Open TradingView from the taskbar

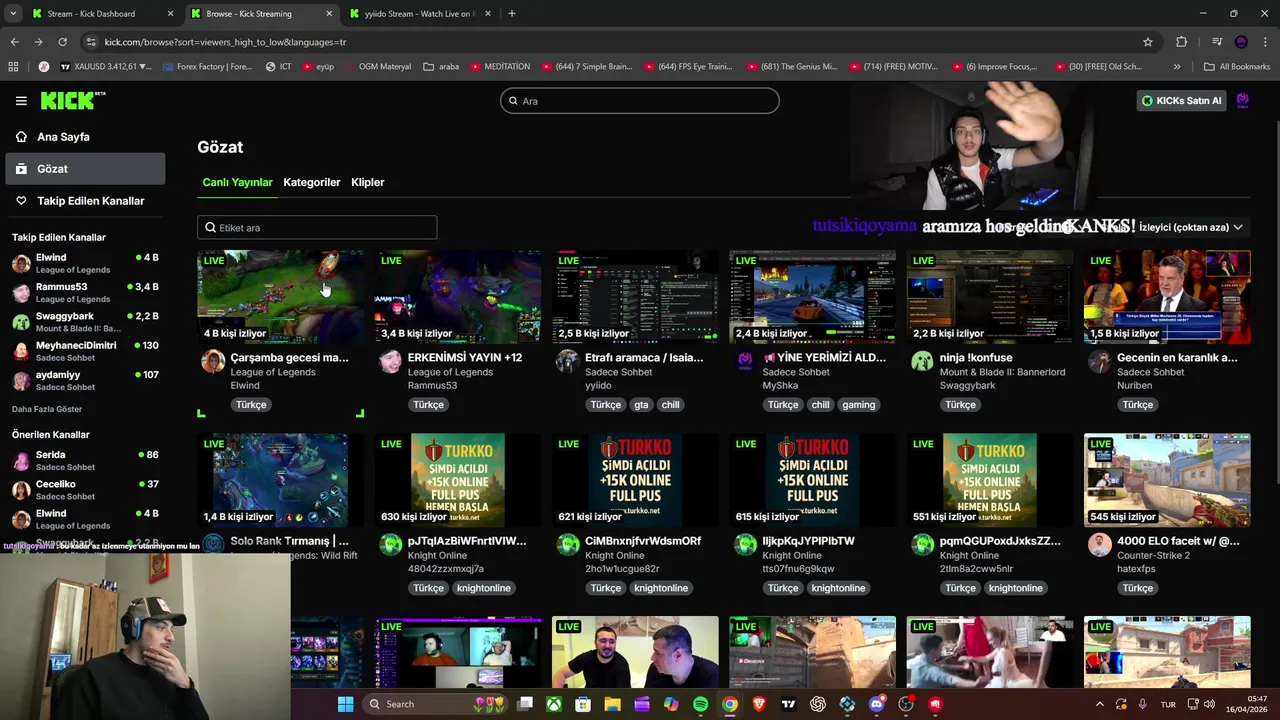pos(789,704)
